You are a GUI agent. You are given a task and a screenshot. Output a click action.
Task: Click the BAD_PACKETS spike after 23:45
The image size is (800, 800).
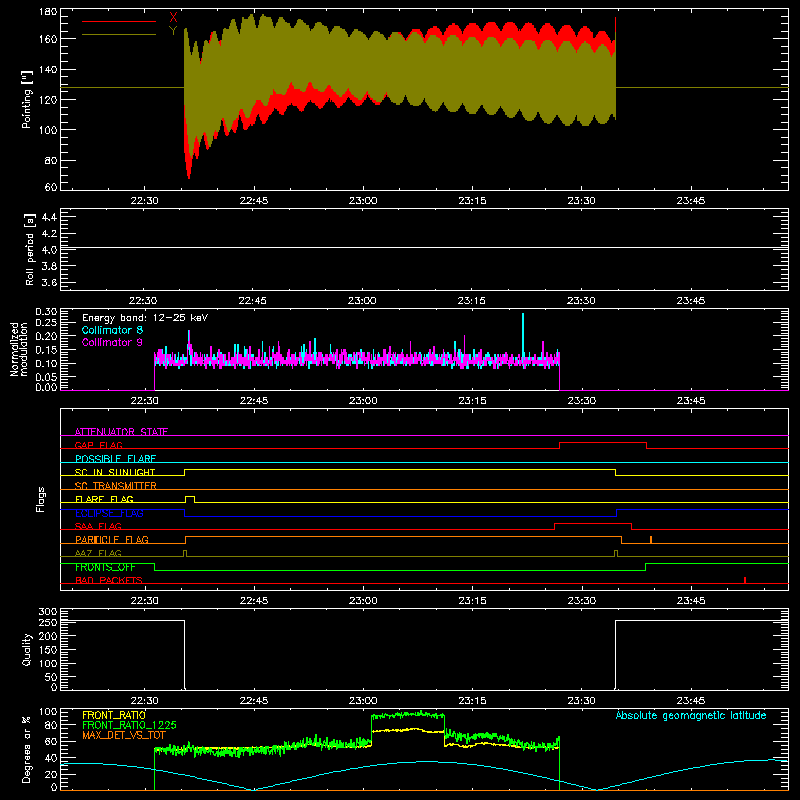click(x=745, y=580)
